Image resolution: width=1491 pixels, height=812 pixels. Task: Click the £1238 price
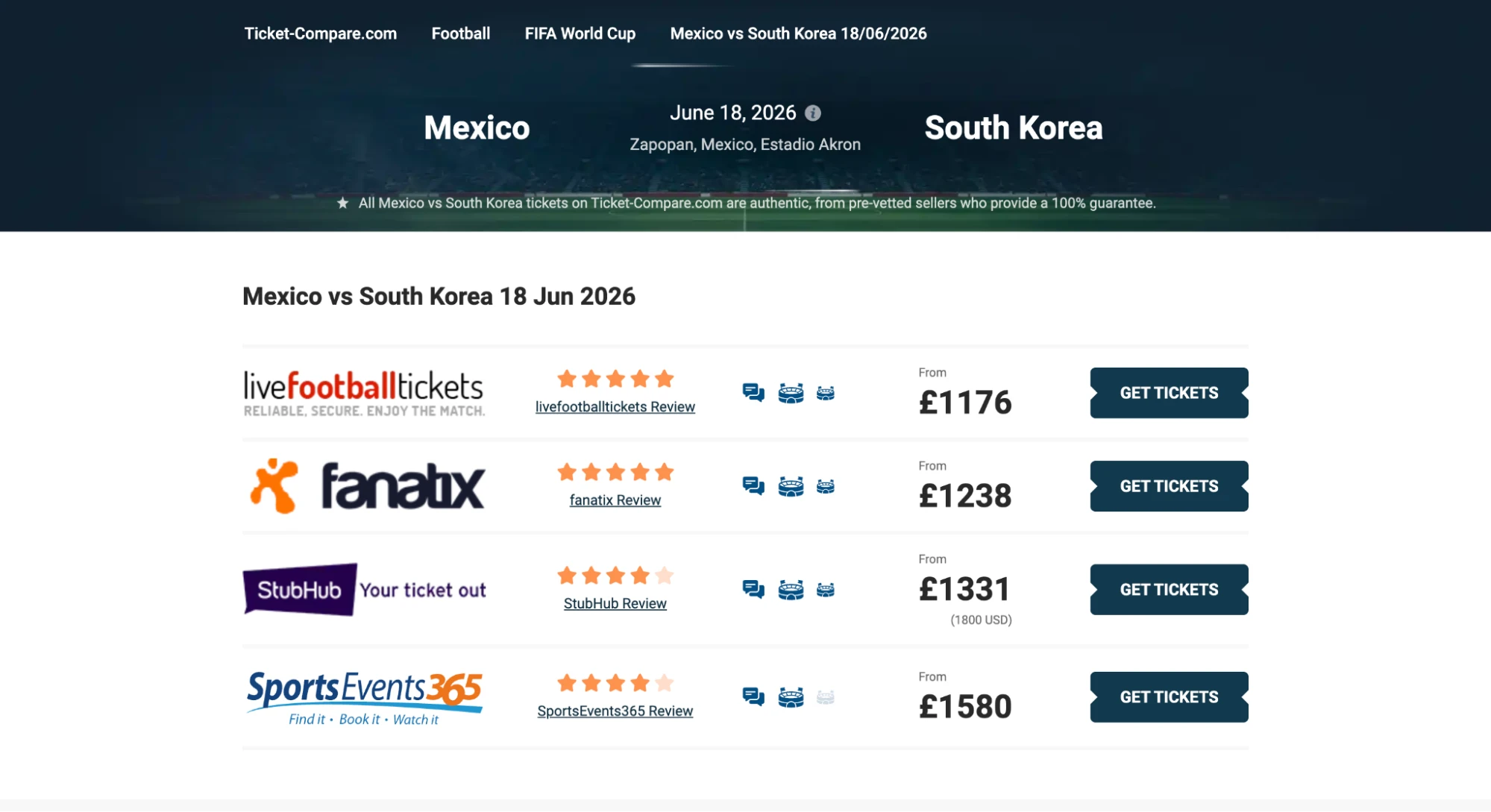[965, 496]
